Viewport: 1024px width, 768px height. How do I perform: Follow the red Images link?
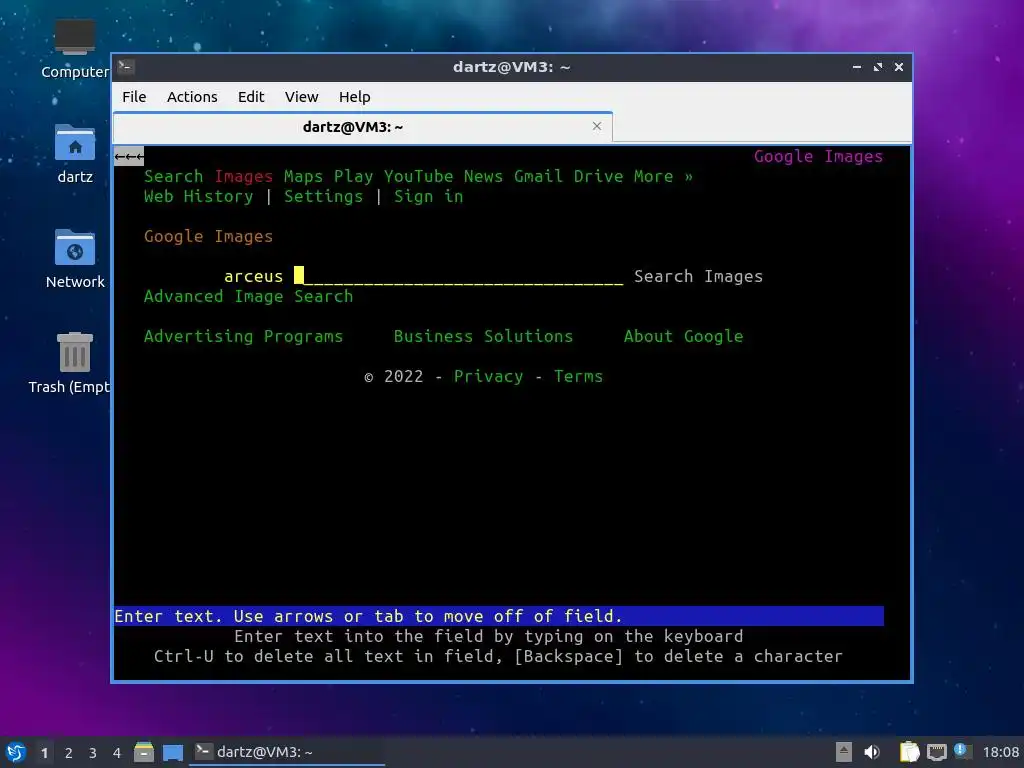244,176
